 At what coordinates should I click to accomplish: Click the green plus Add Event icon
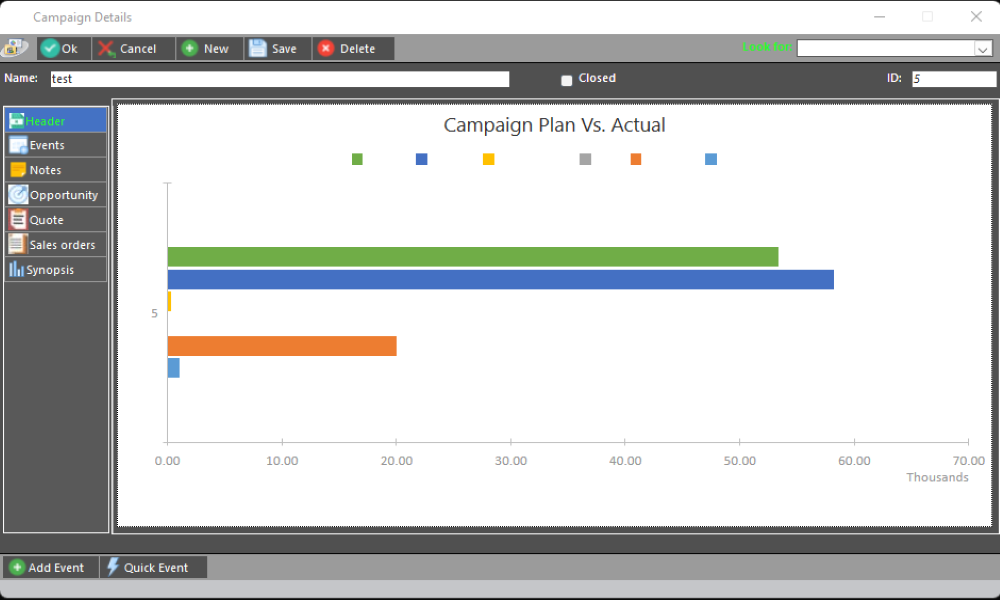coord(17,567)
